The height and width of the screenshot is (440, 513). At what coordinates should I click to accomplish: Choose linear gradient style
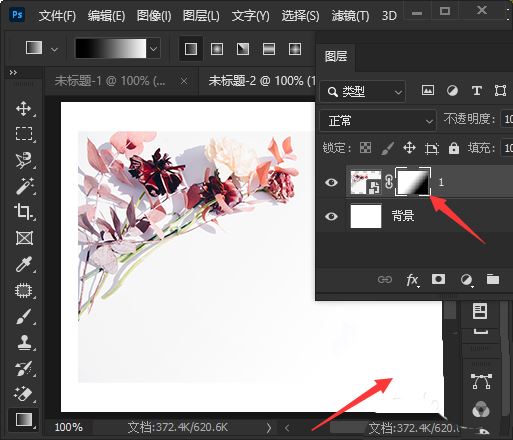191,49
